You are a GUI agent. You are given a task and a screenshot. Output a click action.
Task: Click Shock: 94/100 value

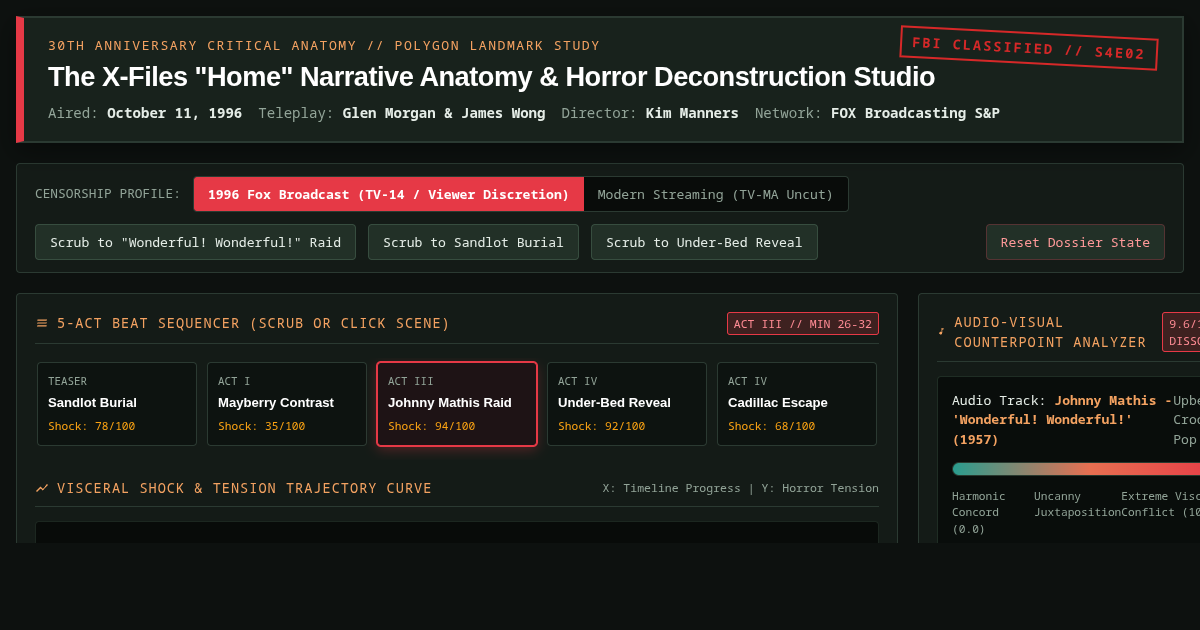[431, 426]
